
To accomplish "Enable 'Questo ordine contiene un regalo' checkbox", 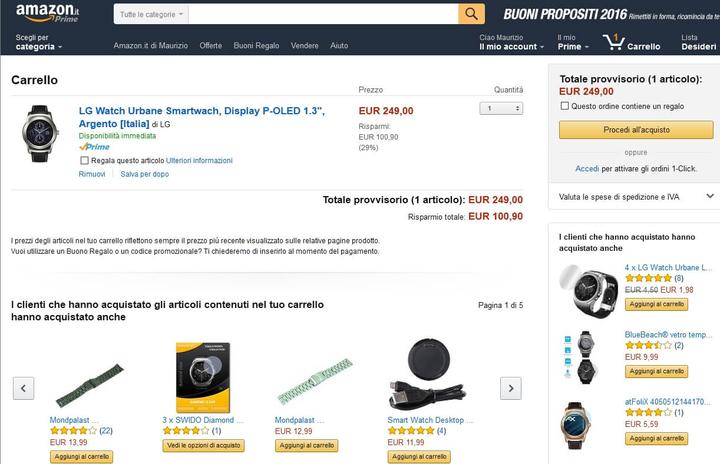I will coord(565,105).
